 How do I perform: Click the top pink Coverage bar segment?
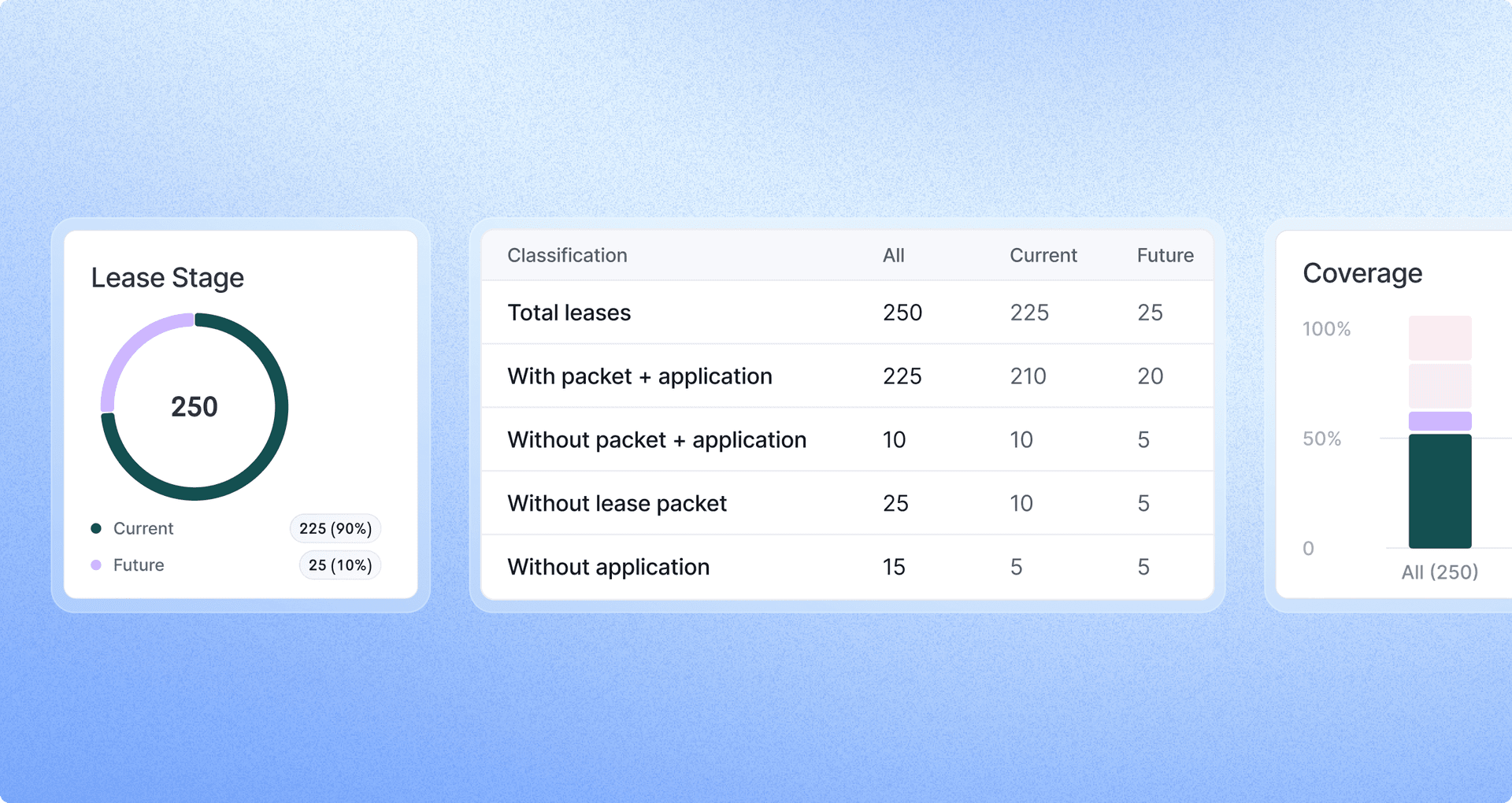[x=1440, y=338]
